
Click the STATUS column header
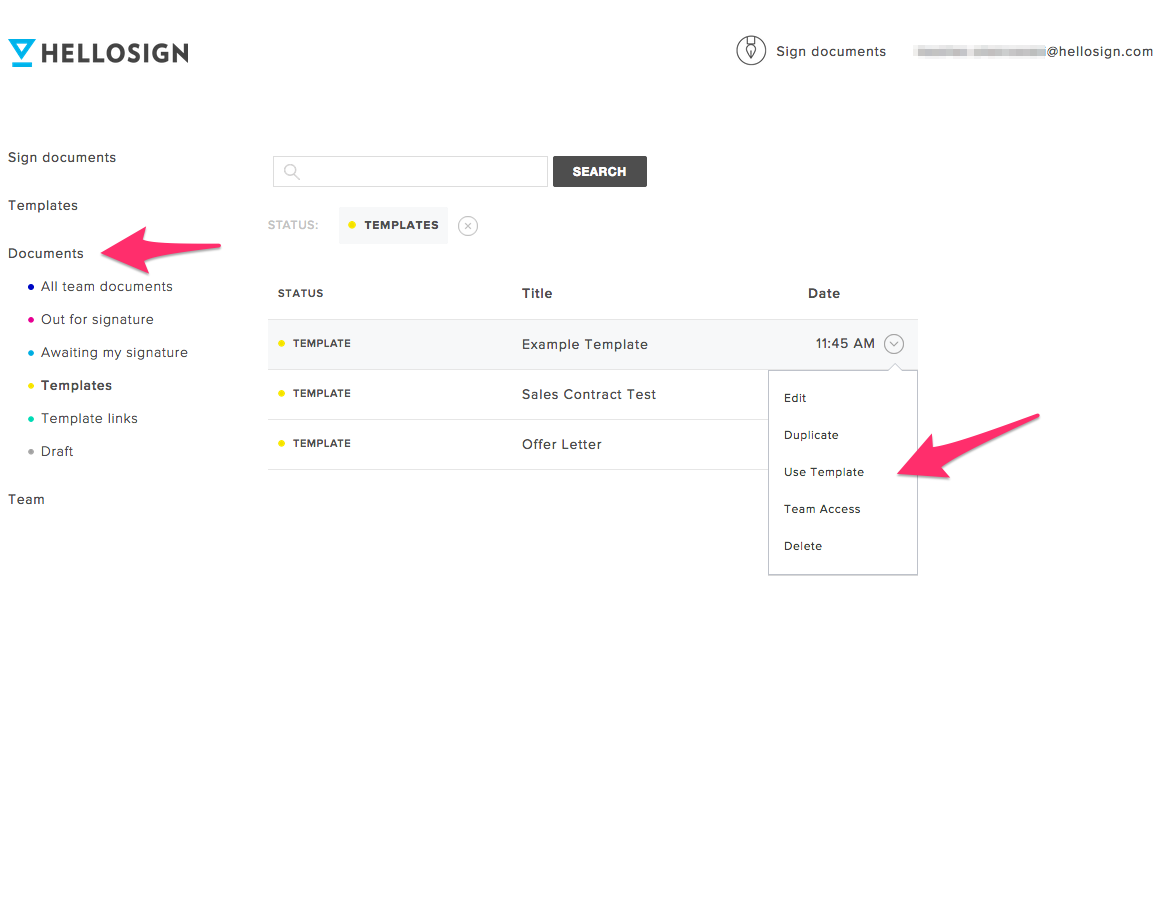coord(300,293)
